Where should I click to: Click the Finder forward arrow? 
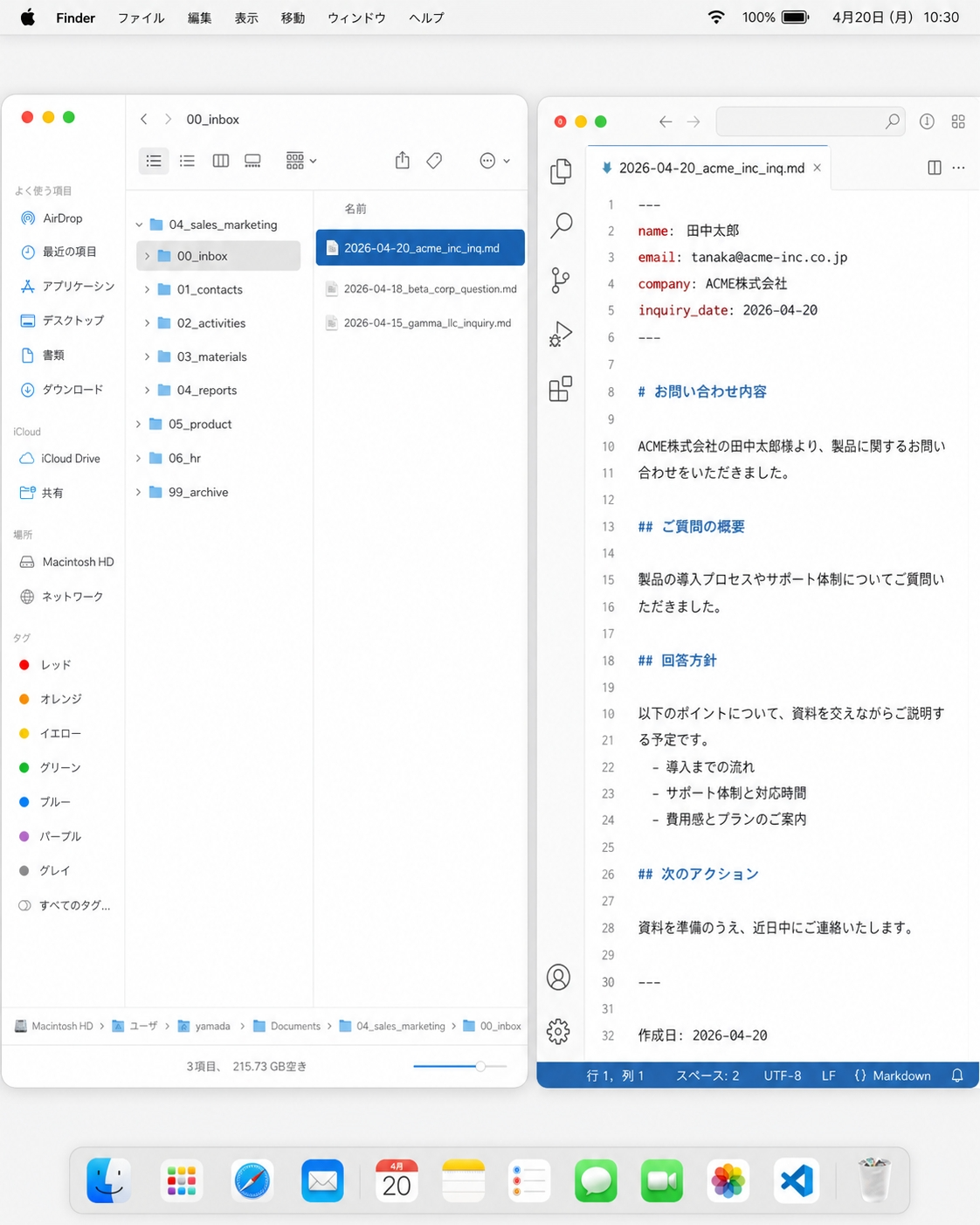[168, 119]
